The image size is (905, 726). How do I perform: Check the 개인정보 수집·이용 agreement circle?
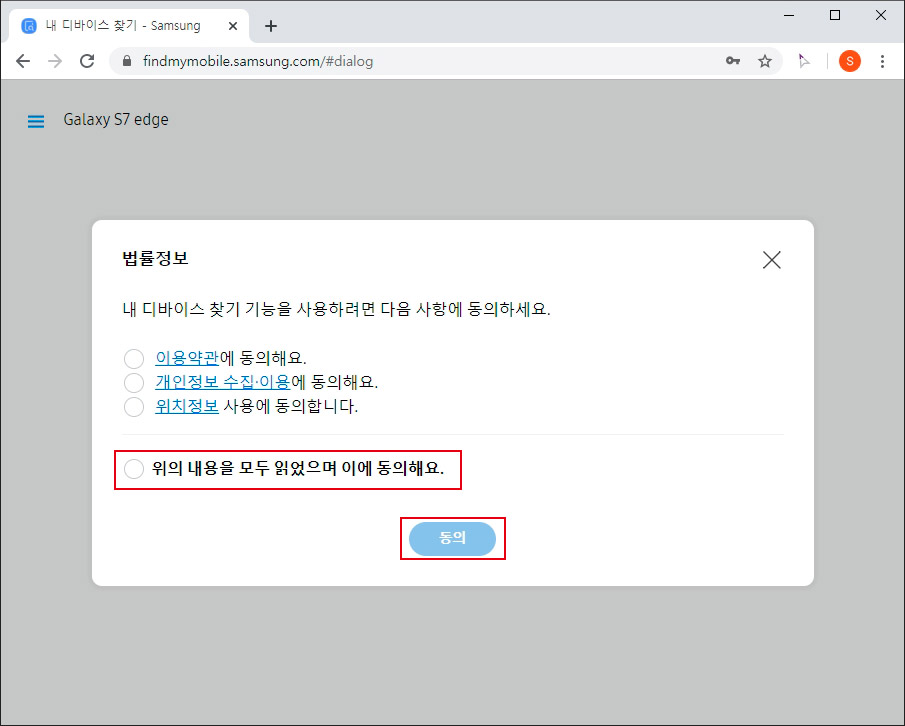coord(134,383)
